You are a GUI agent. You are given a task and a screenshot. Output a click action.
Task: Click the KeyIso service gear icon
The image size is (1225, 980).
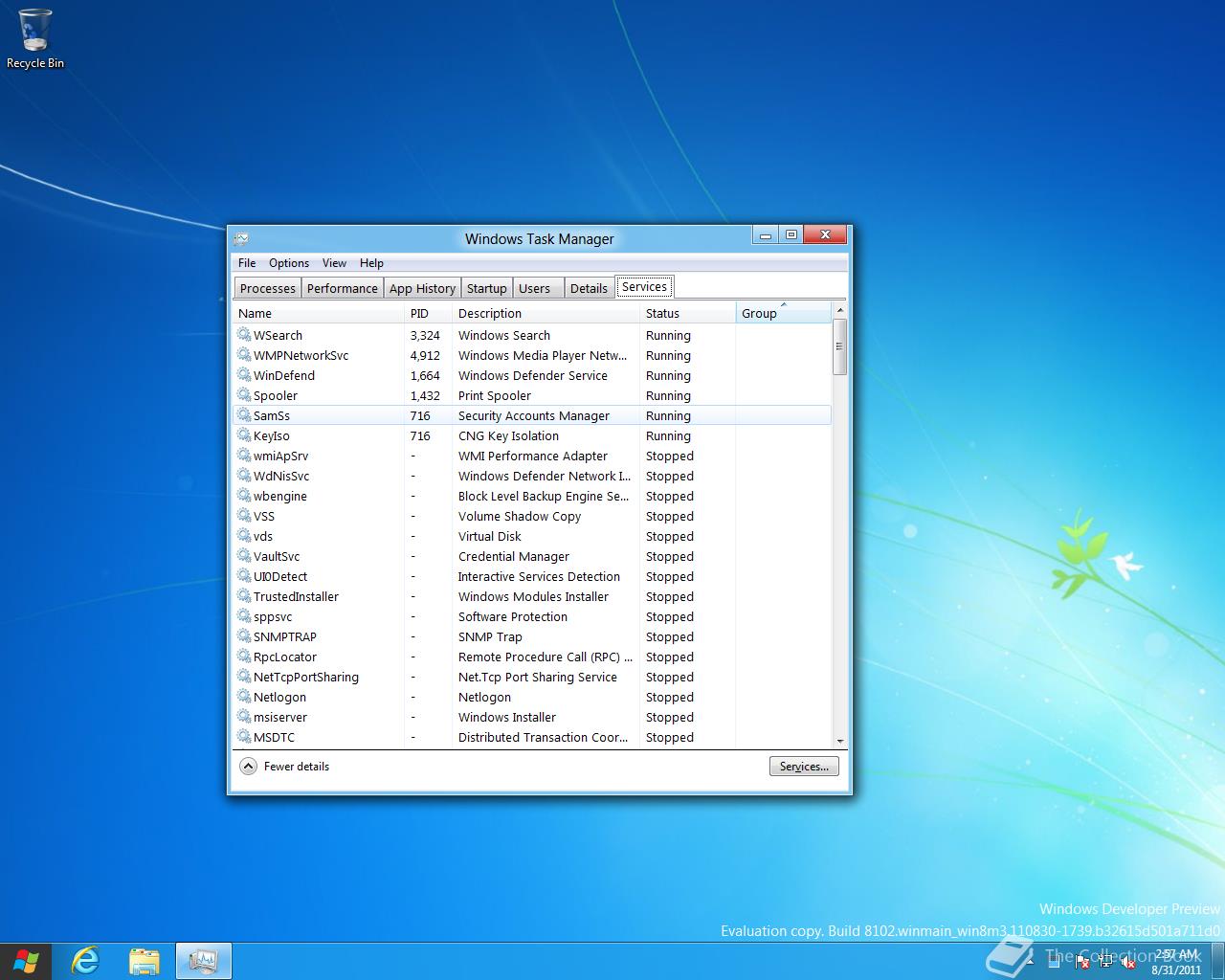tap(244, 435)
